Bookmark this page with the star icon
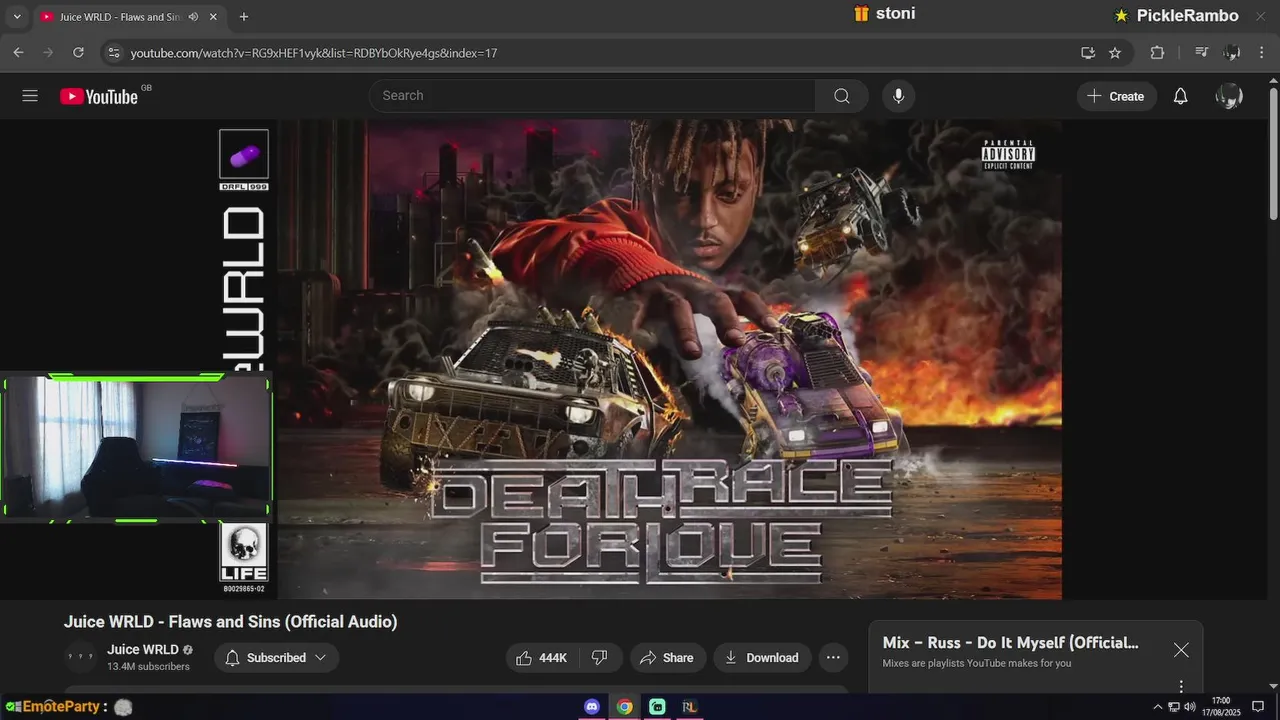The width and height of the screenshot is (1280, 720). tap(1115, 53)
